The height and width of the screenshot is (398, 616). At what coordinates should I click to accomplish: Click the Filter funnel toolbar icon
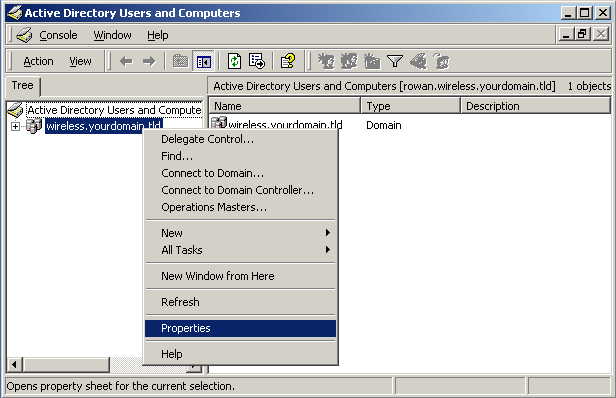[x=394, y=61]
